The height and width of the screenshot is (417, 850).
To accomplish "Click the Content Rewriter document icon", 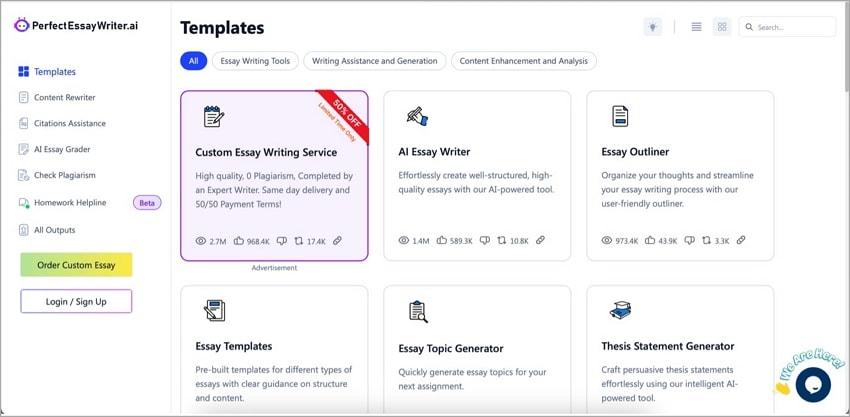I will [x=23, y=98].
